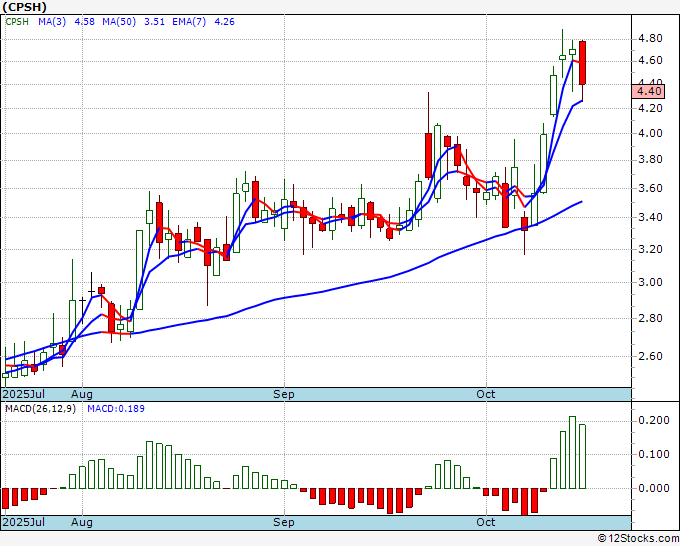Open the 12Stocks.com copyright link
Screen dimensions: 680x546
638,539
